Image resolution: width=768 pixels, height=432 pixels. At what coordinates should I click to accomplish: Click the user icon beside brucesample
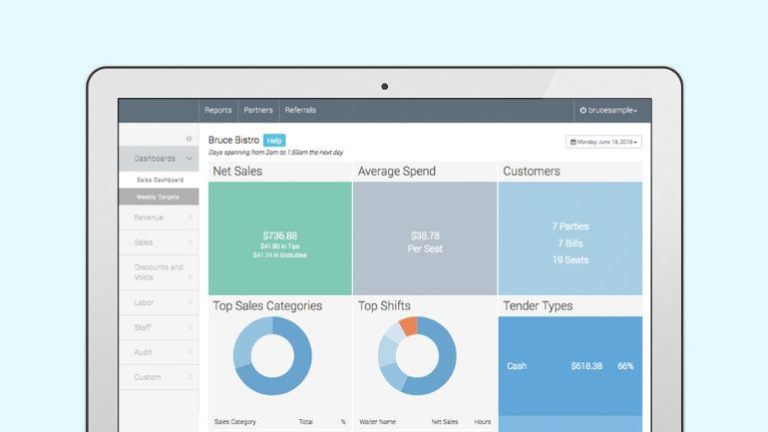[x=583, y=110]
